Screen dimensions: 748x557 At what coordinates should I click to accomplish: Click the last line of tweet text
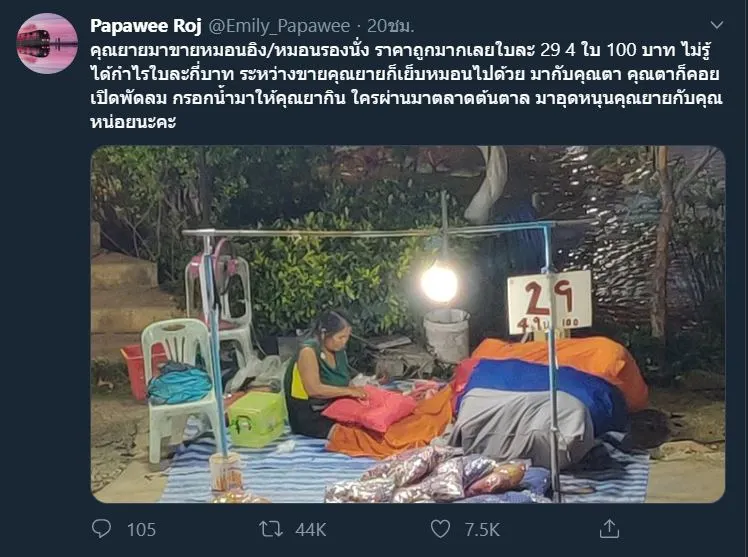point(133,122)
